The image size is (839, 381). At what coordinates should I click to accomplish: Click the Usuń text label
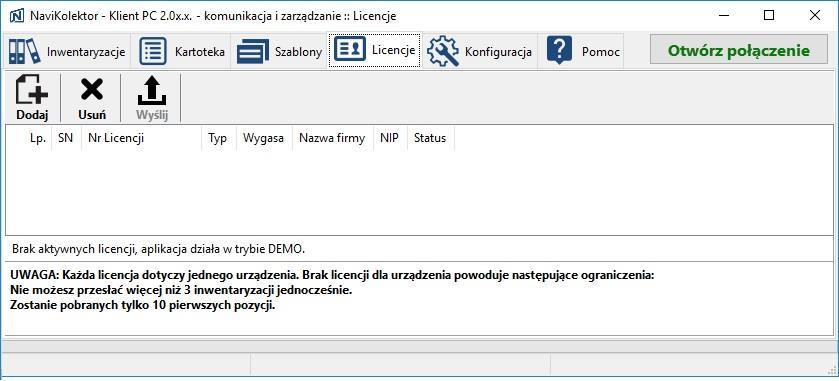(91, 115)
